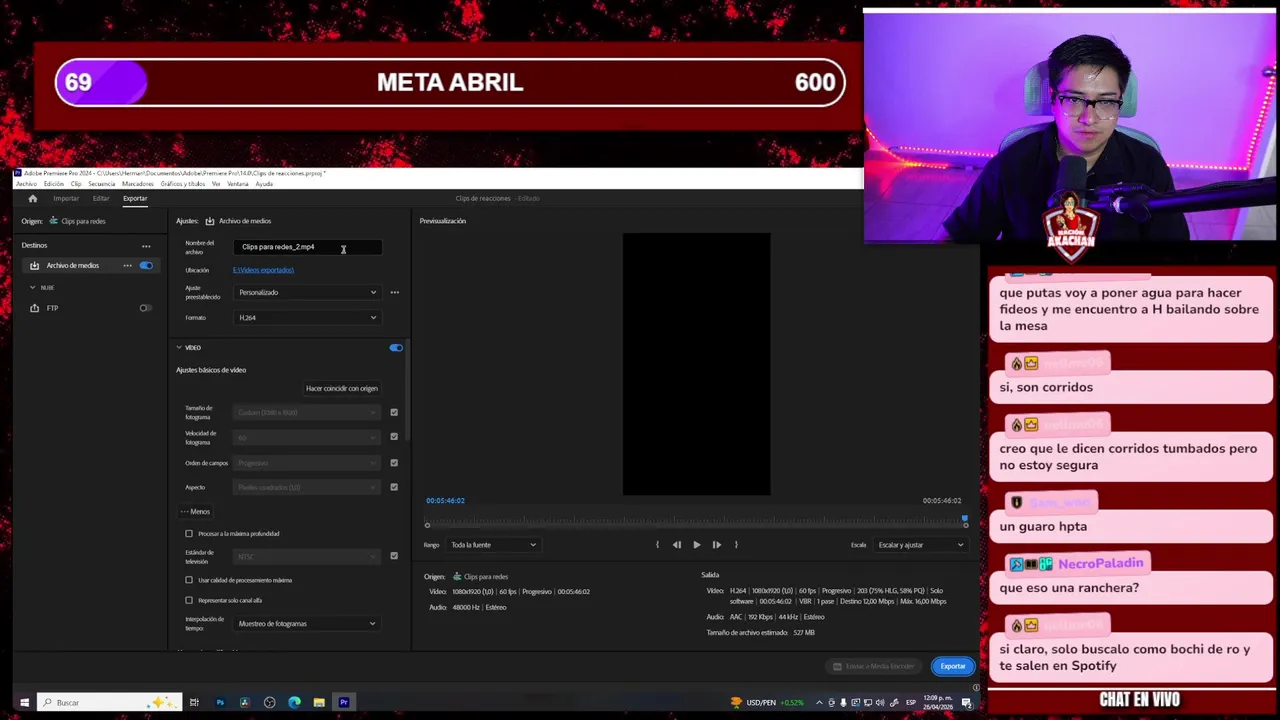Open preset three-dot menu beside Personalizado
The height and width of the screenshot is (720, 1280).
point(394,292)
